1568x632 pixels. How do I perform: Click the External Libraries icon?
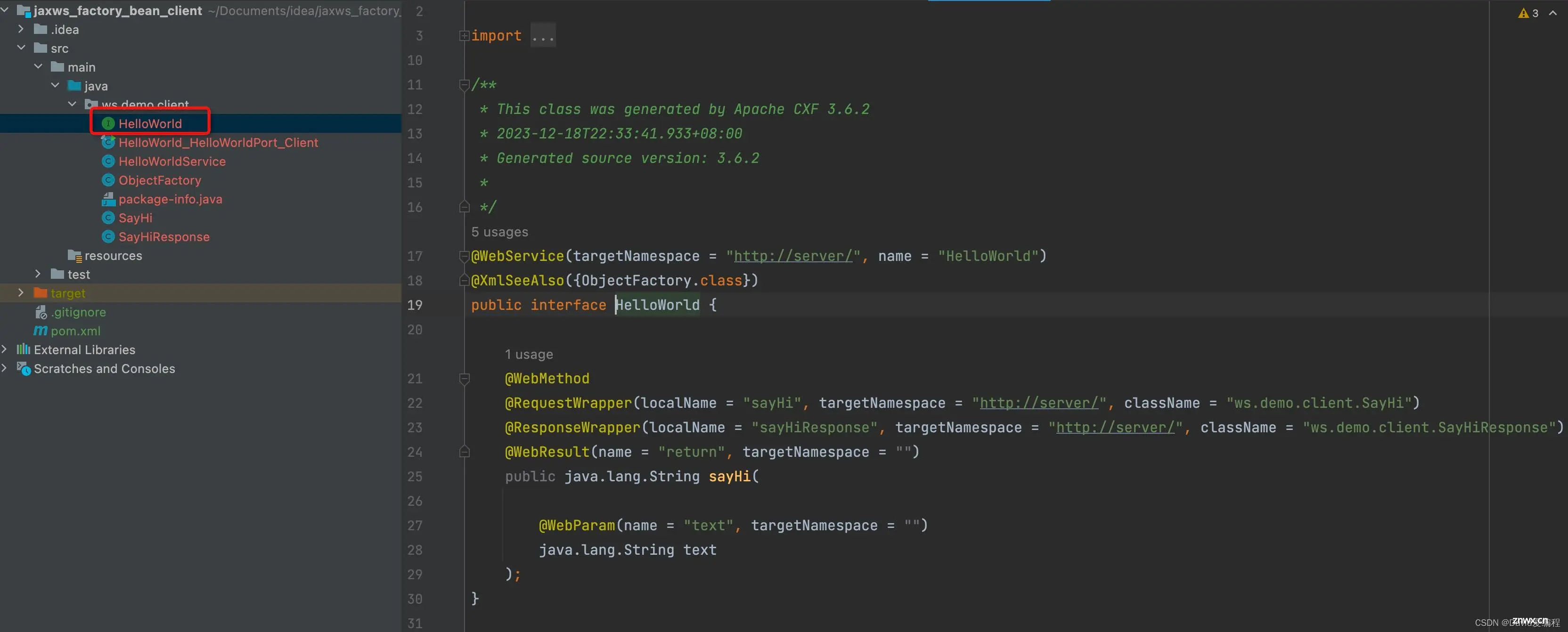tap(23, 350)
